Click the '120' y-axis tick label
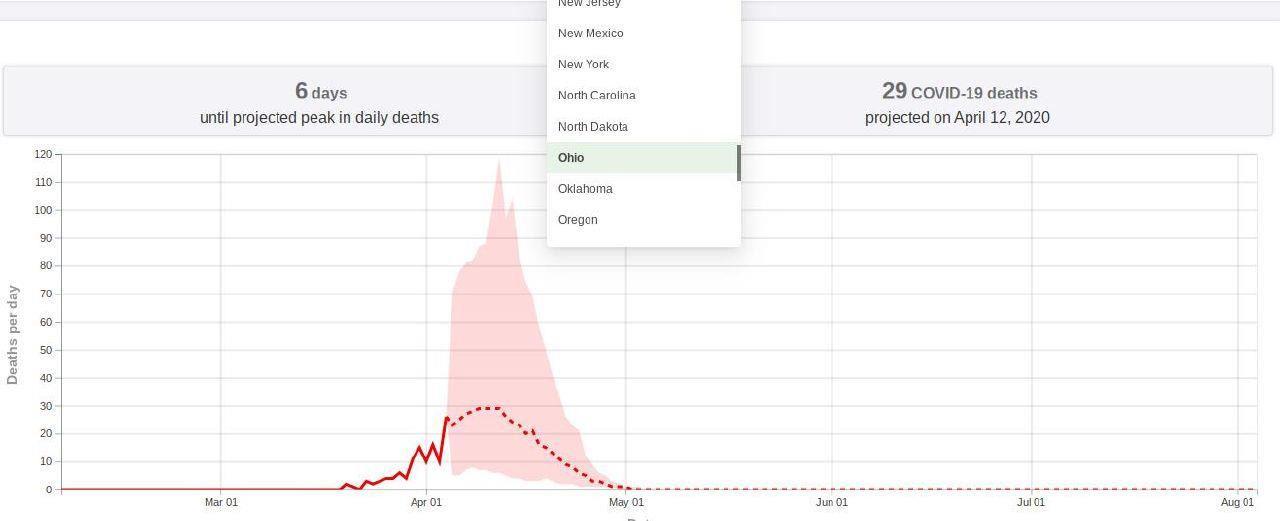 click(x=42, y=154)
